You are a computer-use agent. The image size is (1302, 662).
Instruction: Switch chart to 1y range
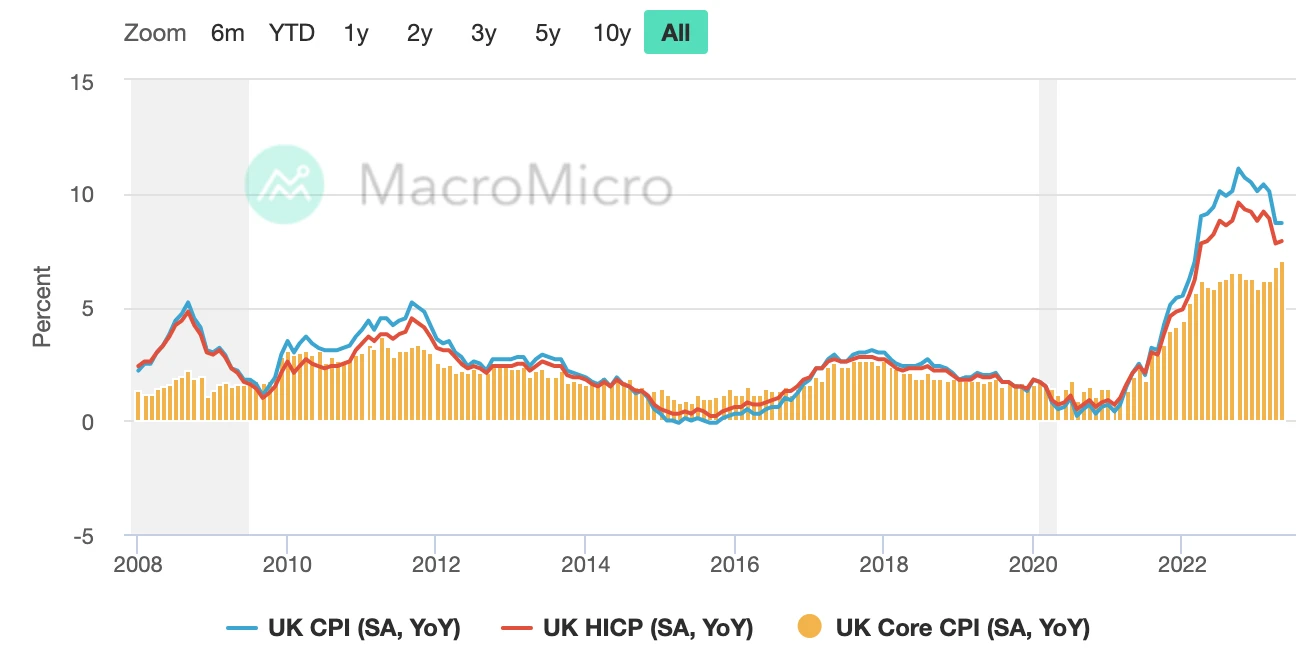coord(356,33)
